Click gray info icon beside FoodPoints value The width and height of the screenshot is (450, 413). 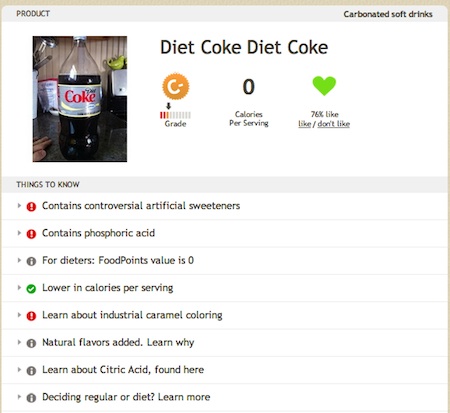coord(31,261)
